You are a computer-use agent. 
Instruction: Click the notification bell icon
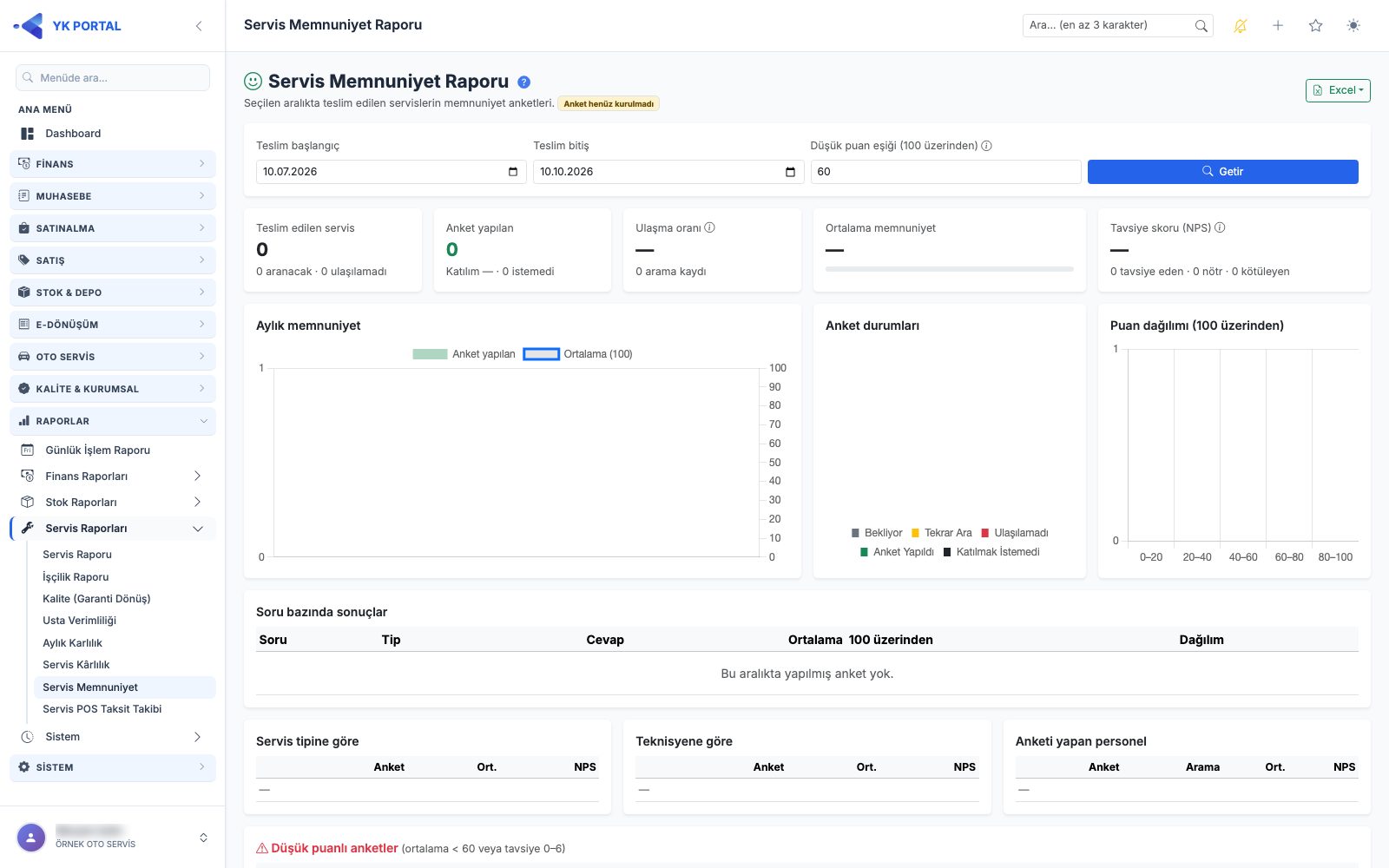click(x=1240, y=26)
